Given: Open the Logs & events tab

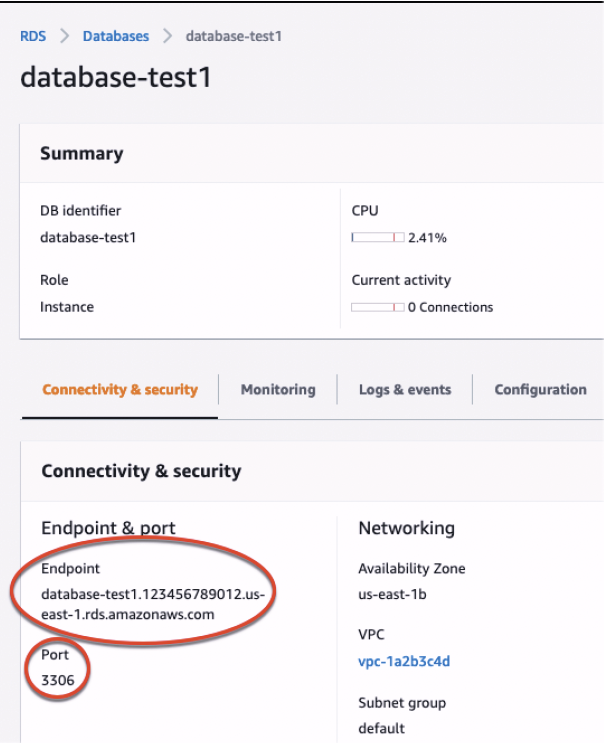Looking at the screenshot, I should 405,390.
